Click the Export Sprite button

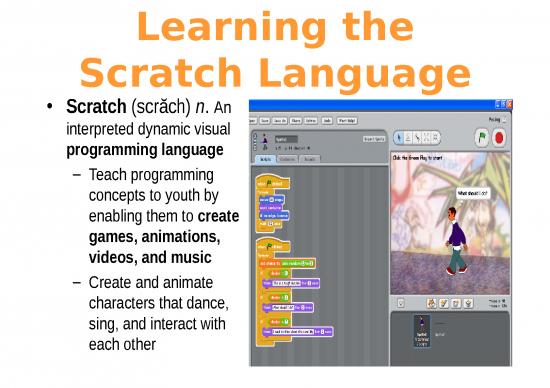374,139
